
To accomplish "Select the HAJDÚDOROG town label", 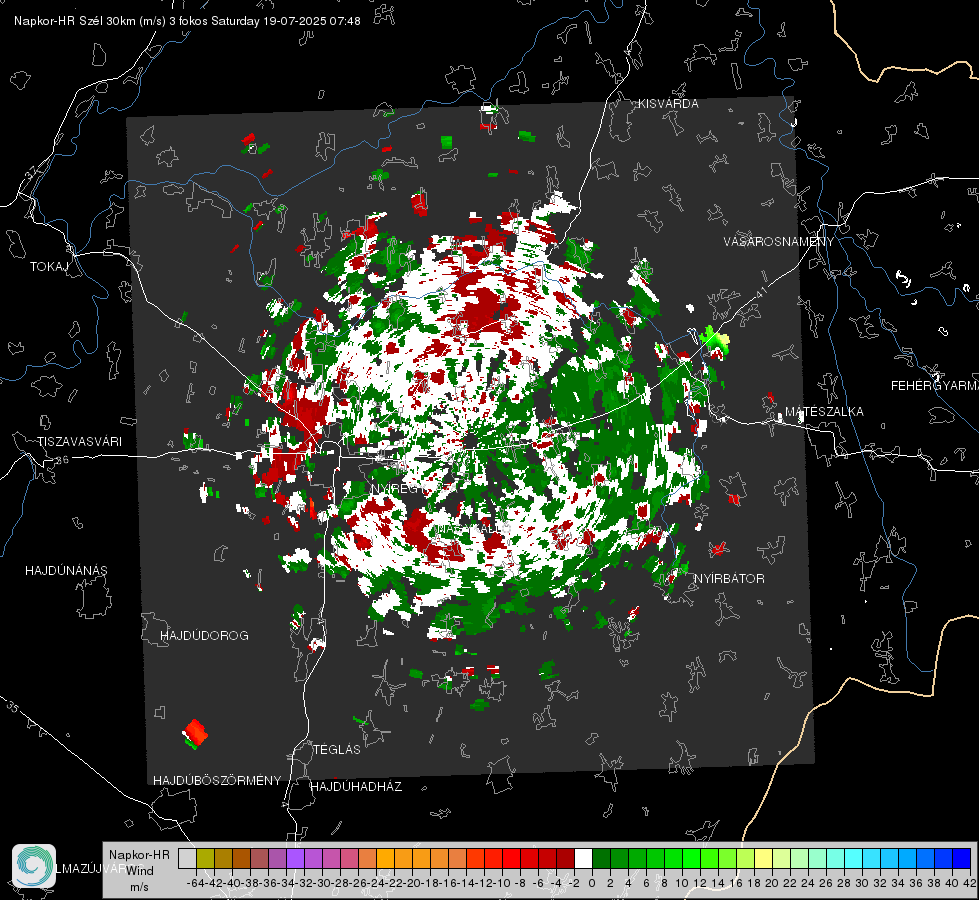I will pyautogui.click(x=204, y=635).
